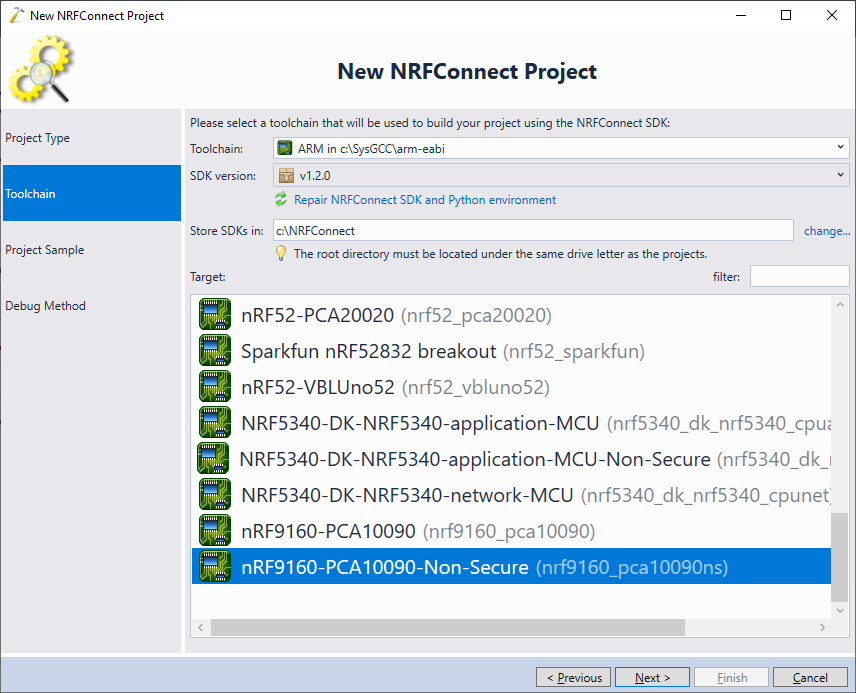Click the board icon beside nRF52-PCA20020
856x693 pixels.
[215, 314]
